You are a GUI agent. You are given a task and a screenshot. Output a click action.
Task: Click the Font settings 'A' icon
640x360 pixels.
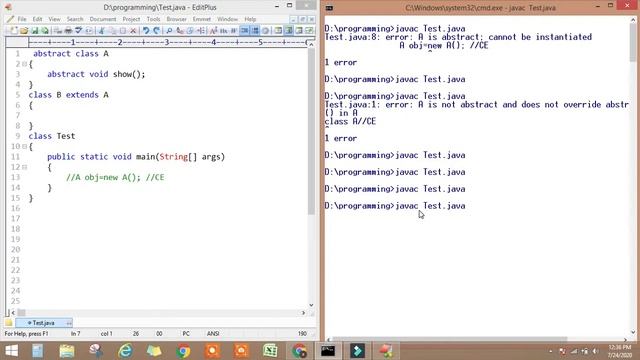[213, 31]
